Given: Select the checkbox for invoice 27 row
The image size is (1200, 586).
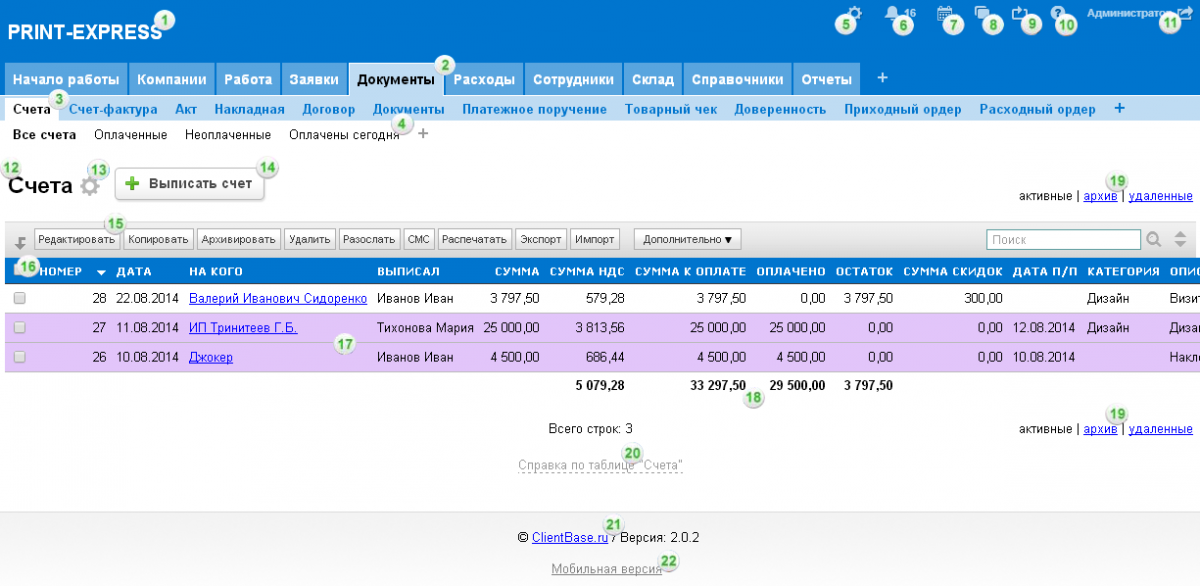Looking at the screenshot, I should coord(20,328).
